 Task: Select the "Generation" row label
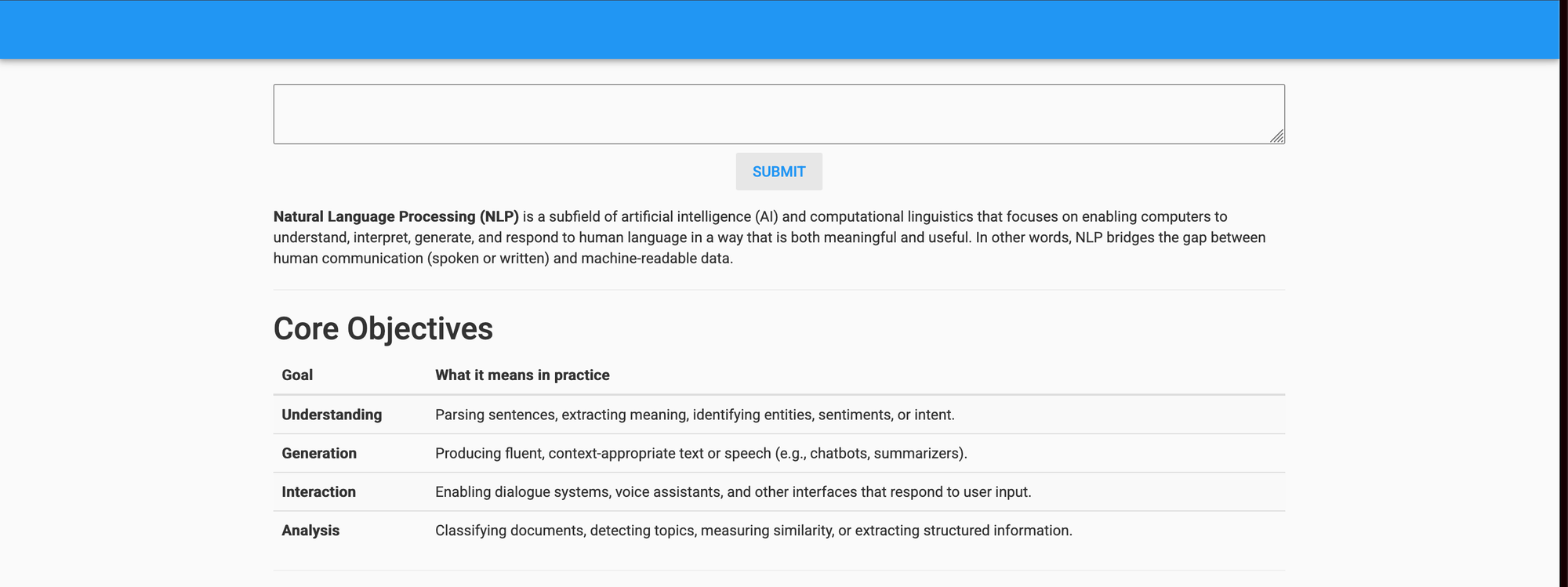coord(319,453)
